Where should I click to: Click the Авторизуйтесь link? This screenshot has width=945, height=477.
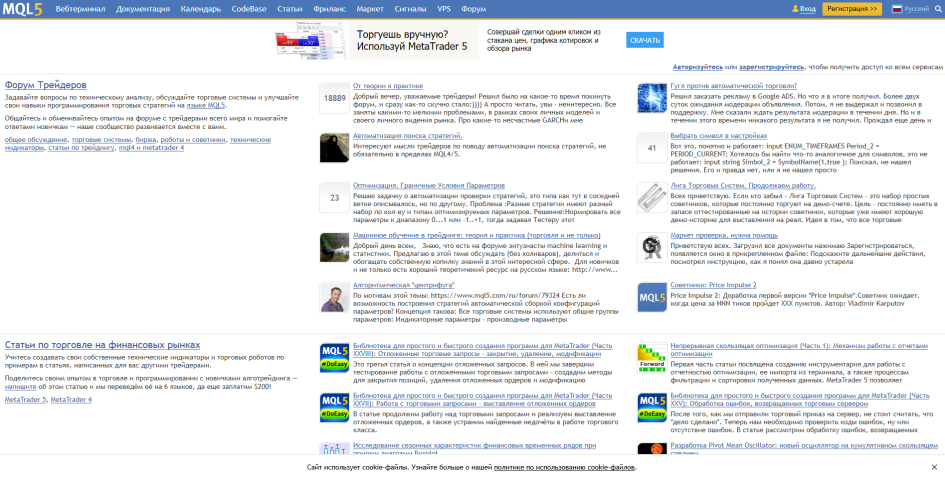(x=698, y=68)
